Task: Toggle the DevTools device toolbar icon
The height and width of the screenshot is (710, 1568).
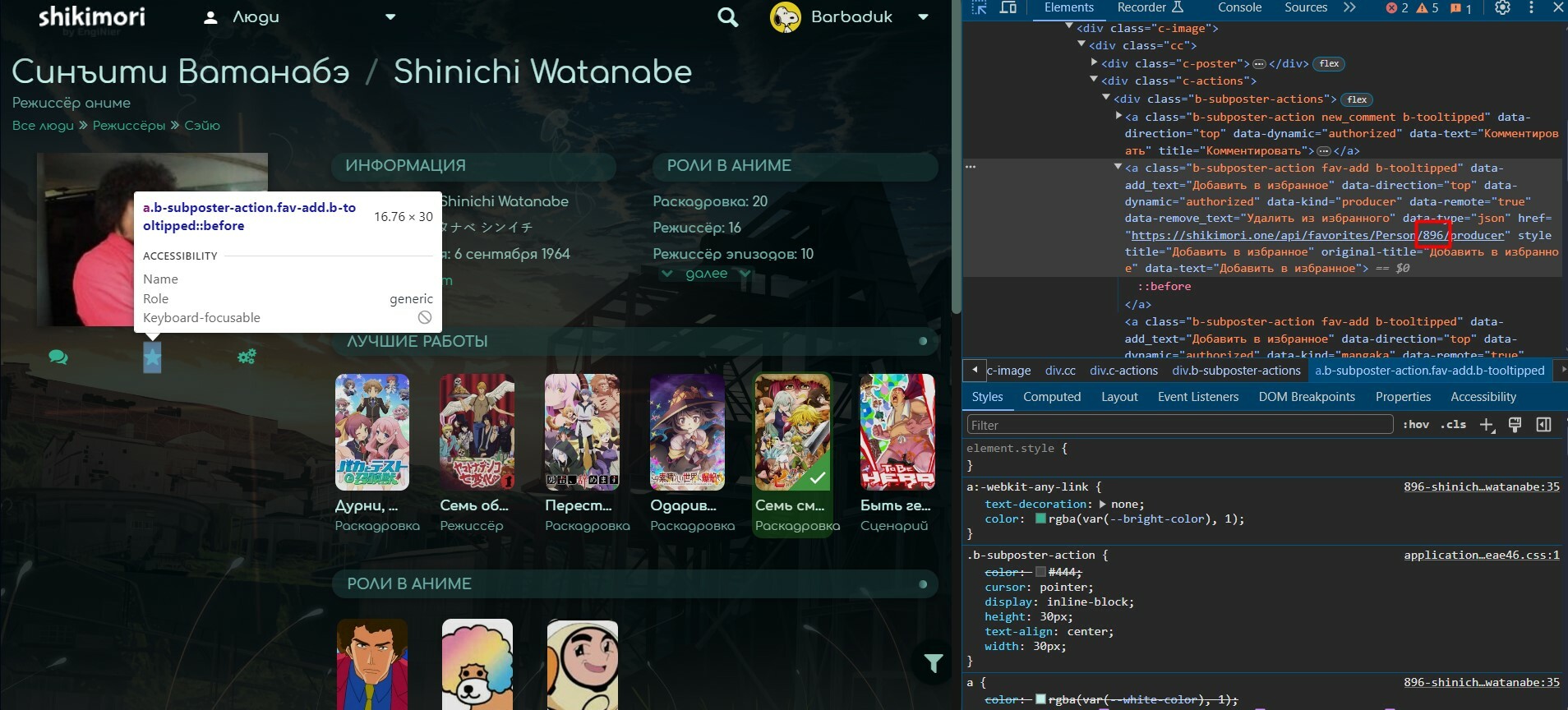Action: point(1008,7)
